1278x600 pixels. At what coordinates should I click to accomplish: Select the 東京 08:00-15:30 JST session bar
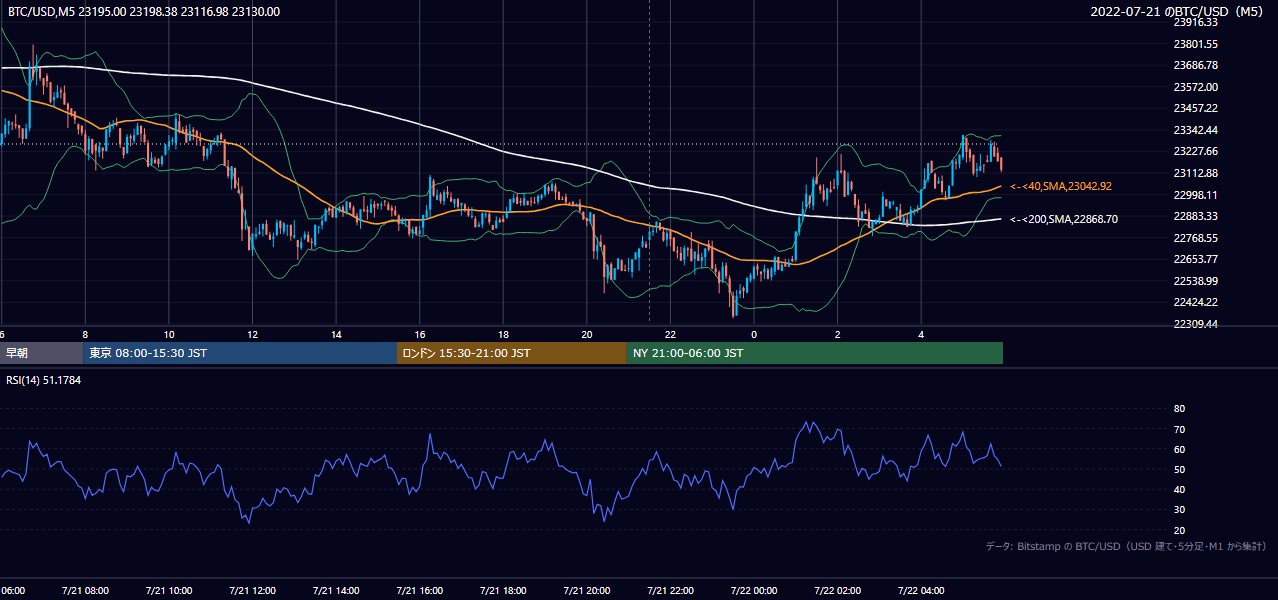click(240, 353)
